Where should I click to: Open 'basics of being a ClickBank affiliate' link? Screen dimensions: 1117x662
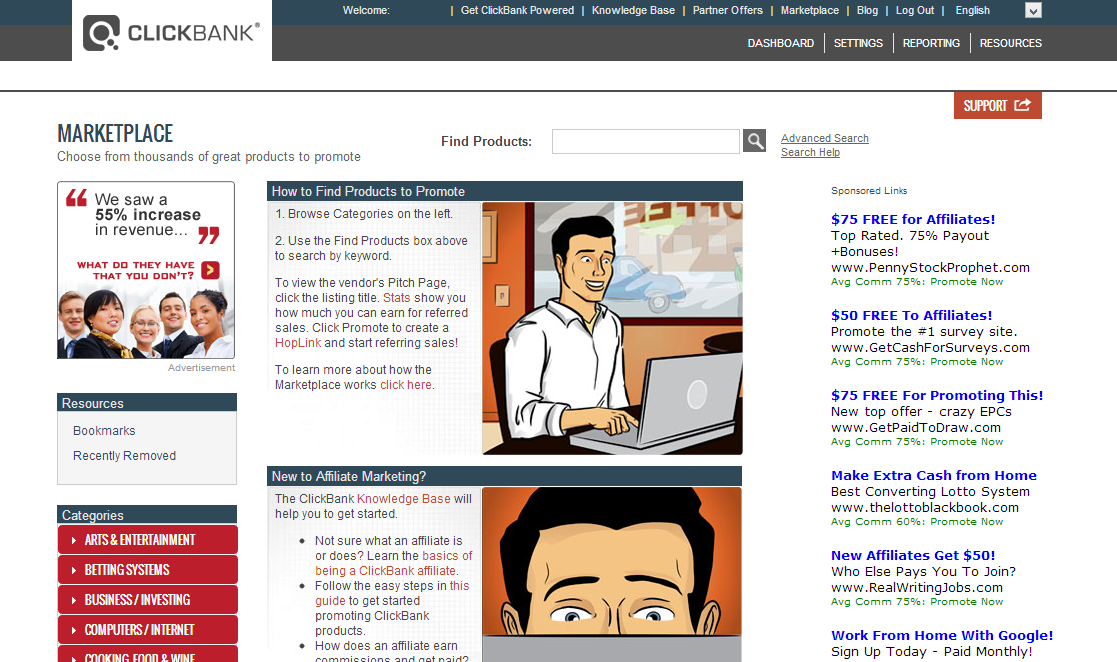(x=393, y=563)
